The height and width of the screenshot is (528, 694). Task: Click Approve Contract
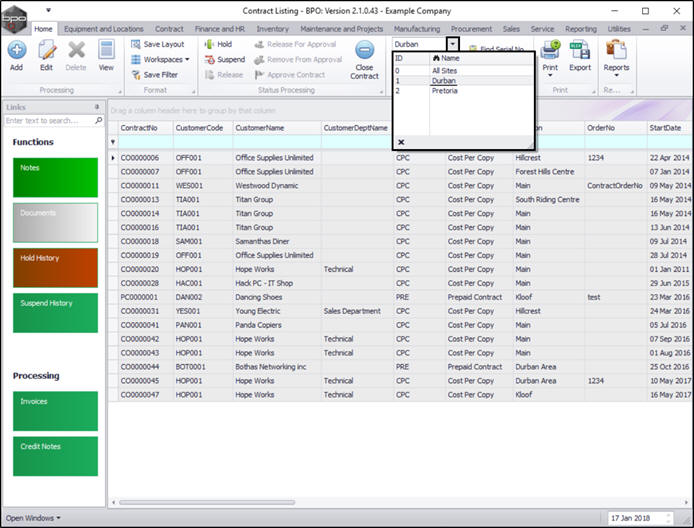coord(290,75)
